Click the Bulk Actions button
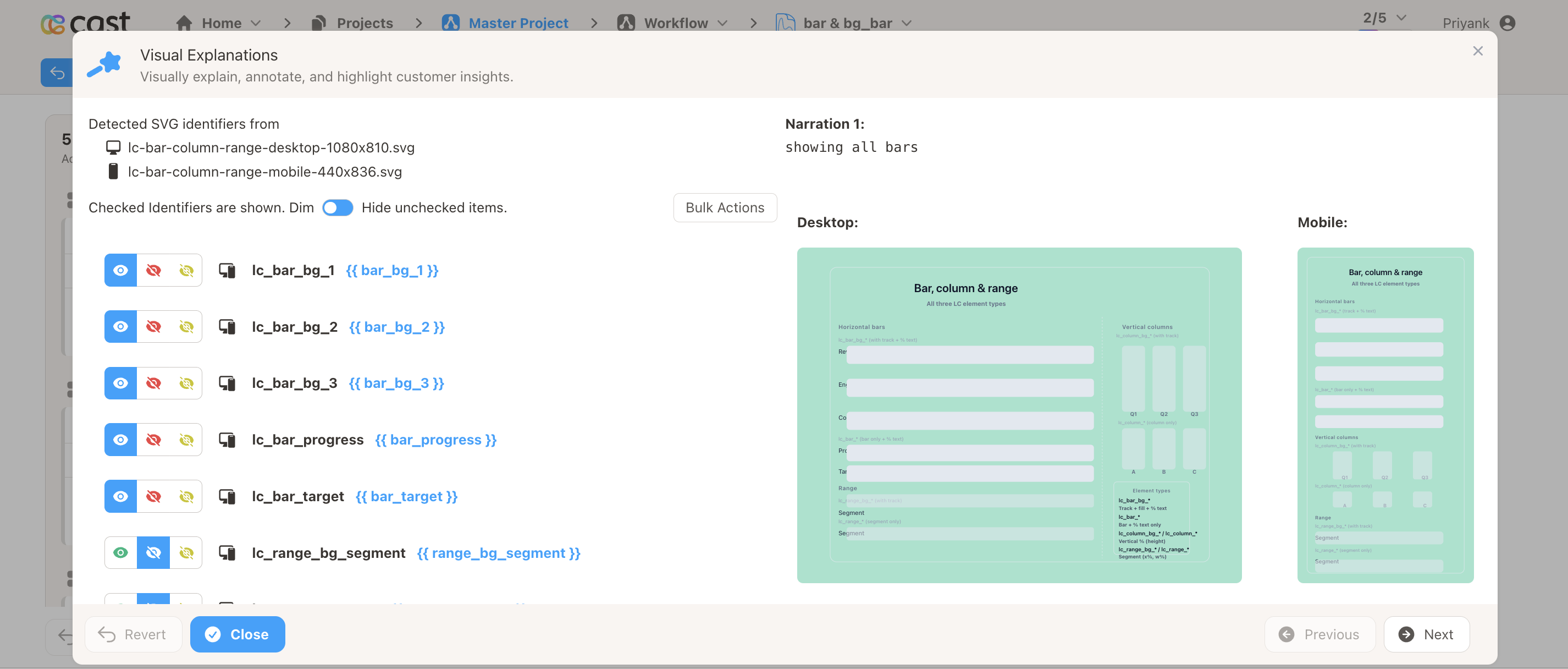Image resolution: width=1568 pixels, height=669 pixels. (725, 208)
